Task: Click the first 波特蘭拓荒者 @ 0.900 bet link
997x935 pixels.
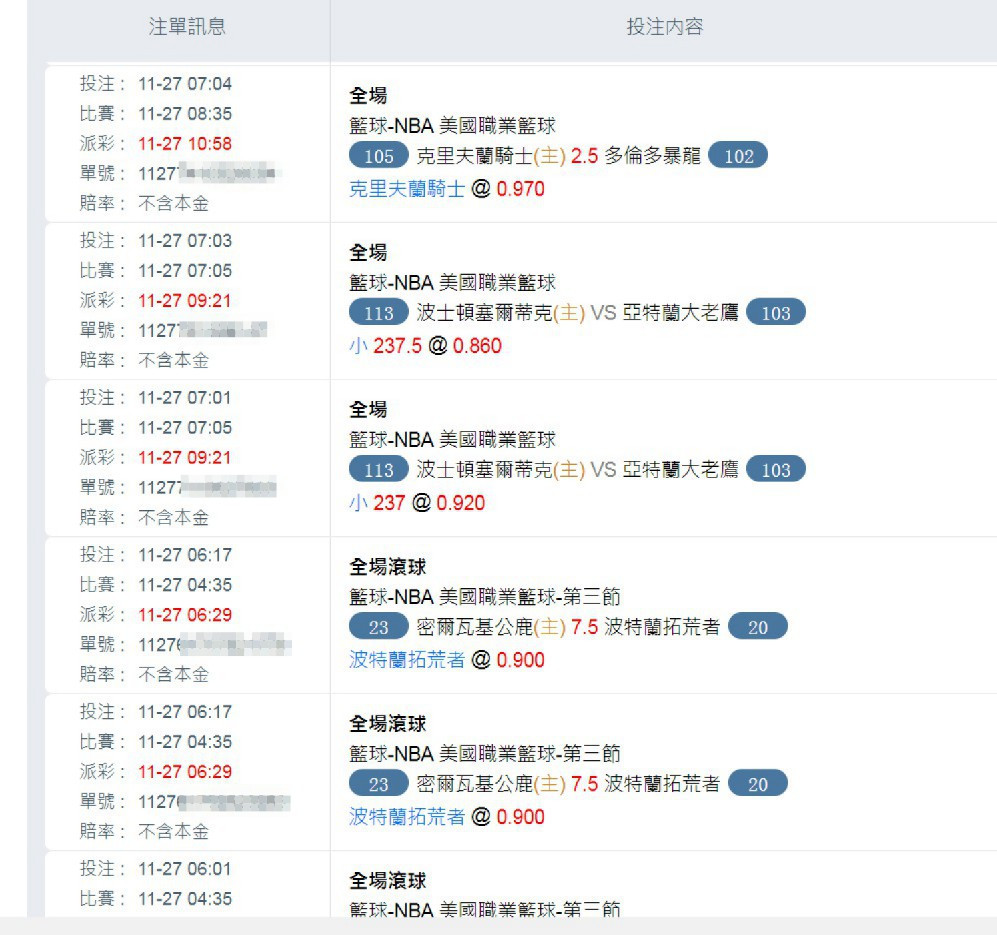Action: pyautogui.click(x=447, y=660)
